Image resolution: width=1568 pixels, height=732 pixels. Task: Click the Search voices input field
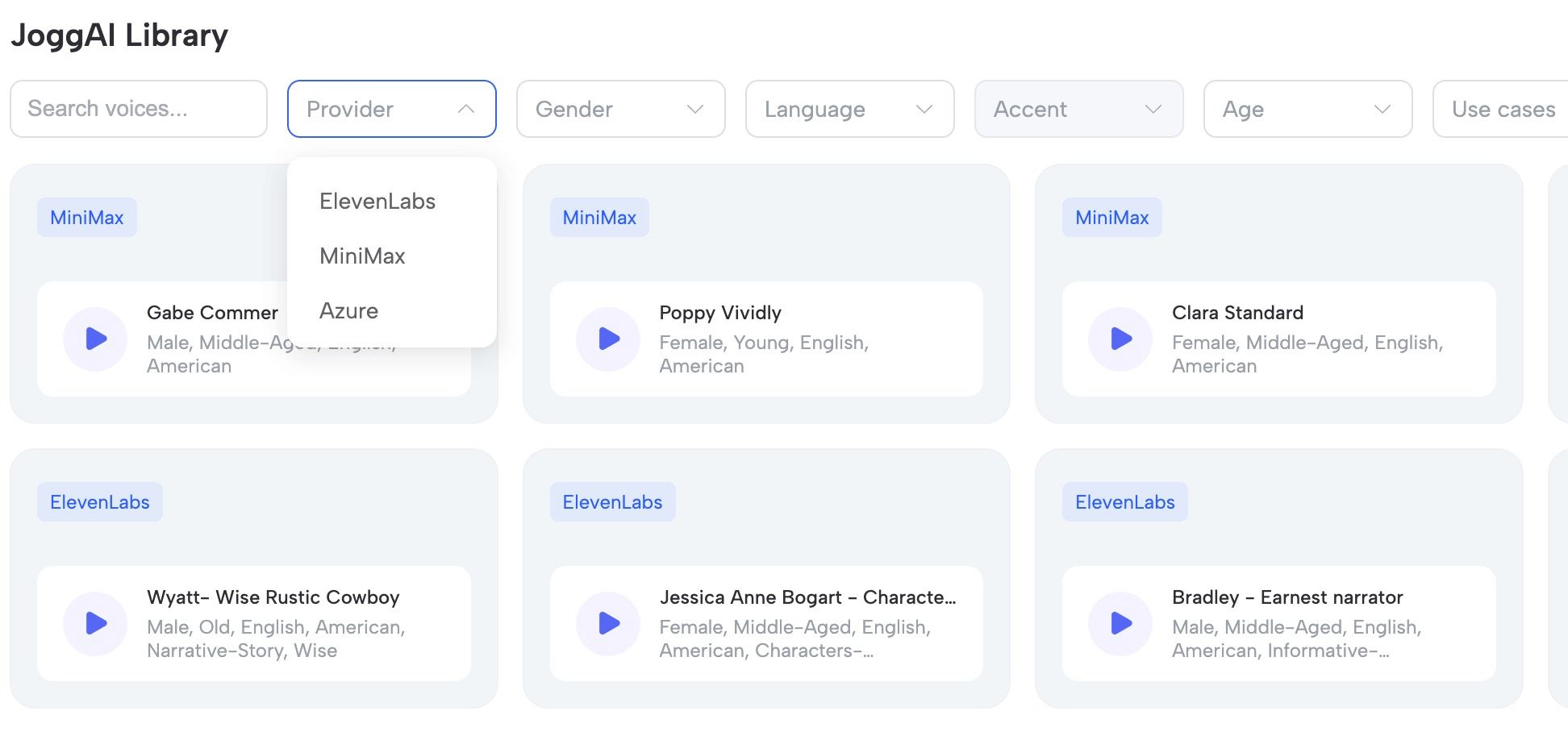(138, 109)
